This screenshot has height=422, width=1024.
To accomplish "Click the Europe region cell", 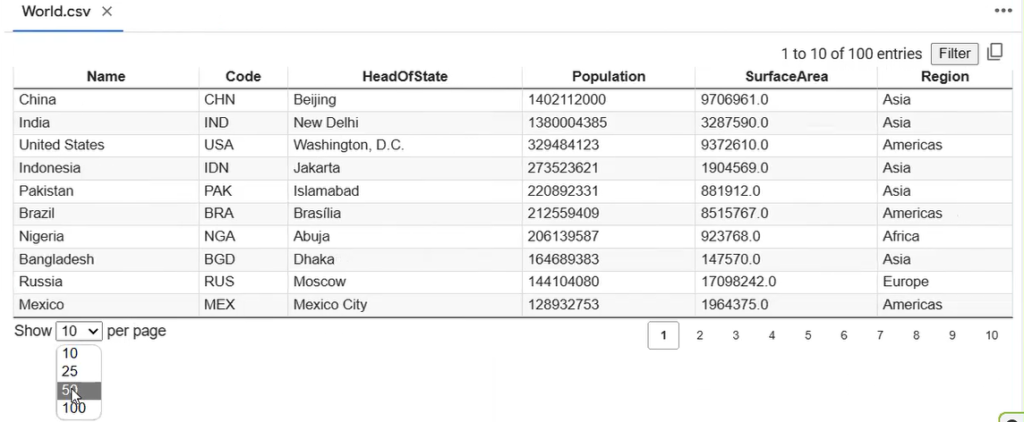I will [x=944, y=282].
